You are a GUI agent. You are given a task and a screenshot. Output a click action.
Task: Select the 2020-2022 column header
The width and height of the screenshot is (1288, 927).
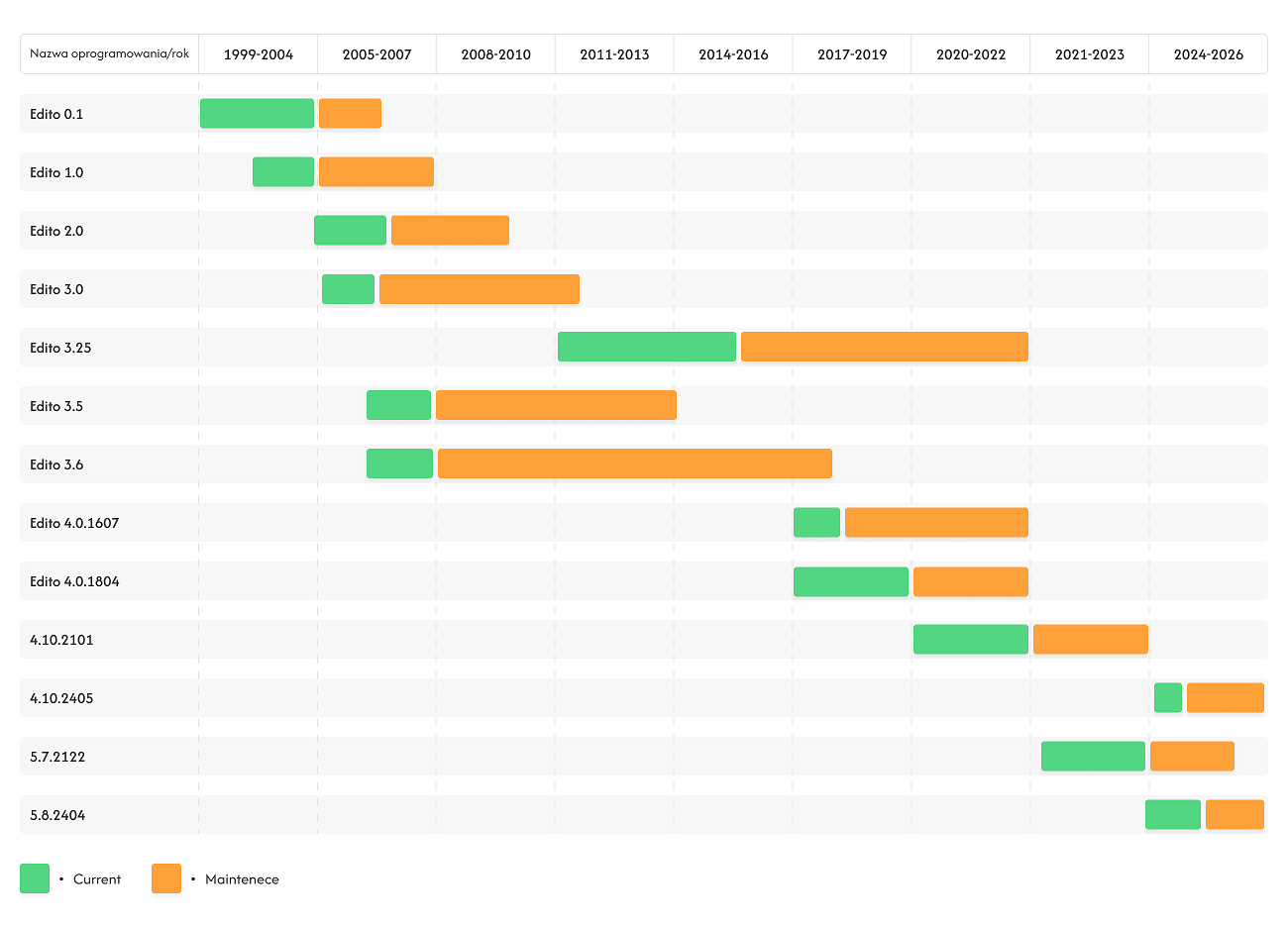point(971,54)
